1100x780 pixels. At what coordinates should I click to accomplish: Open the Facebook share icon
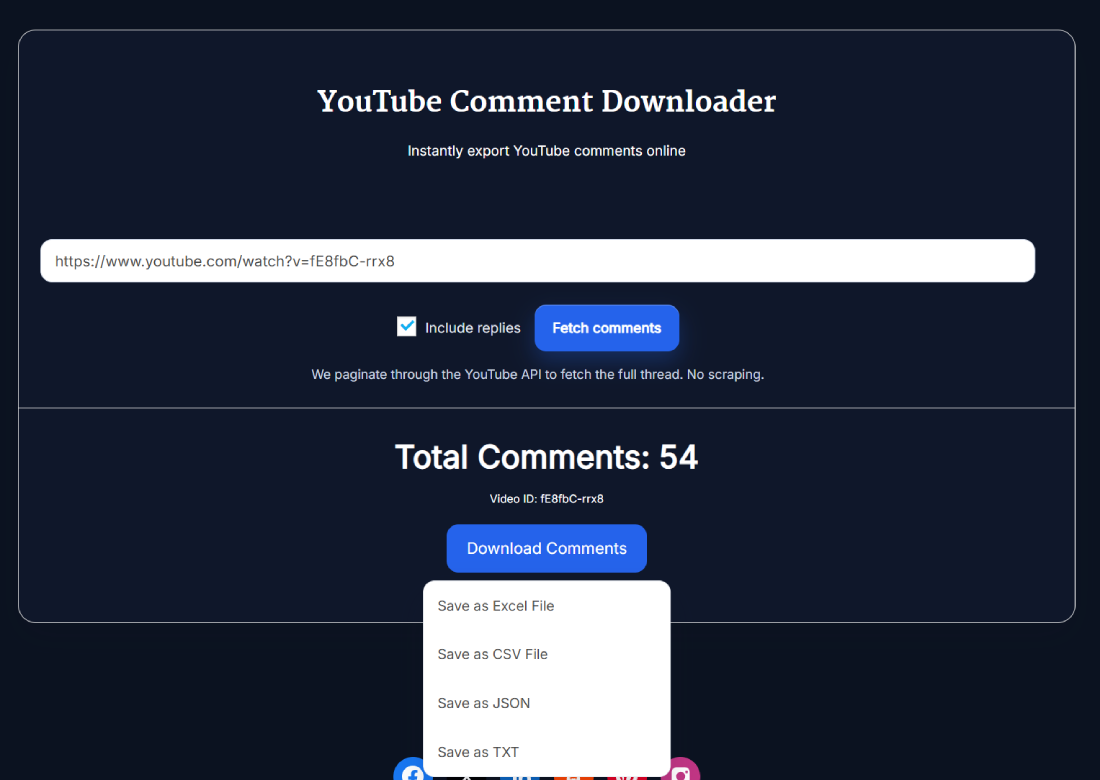tap(411, 770)
